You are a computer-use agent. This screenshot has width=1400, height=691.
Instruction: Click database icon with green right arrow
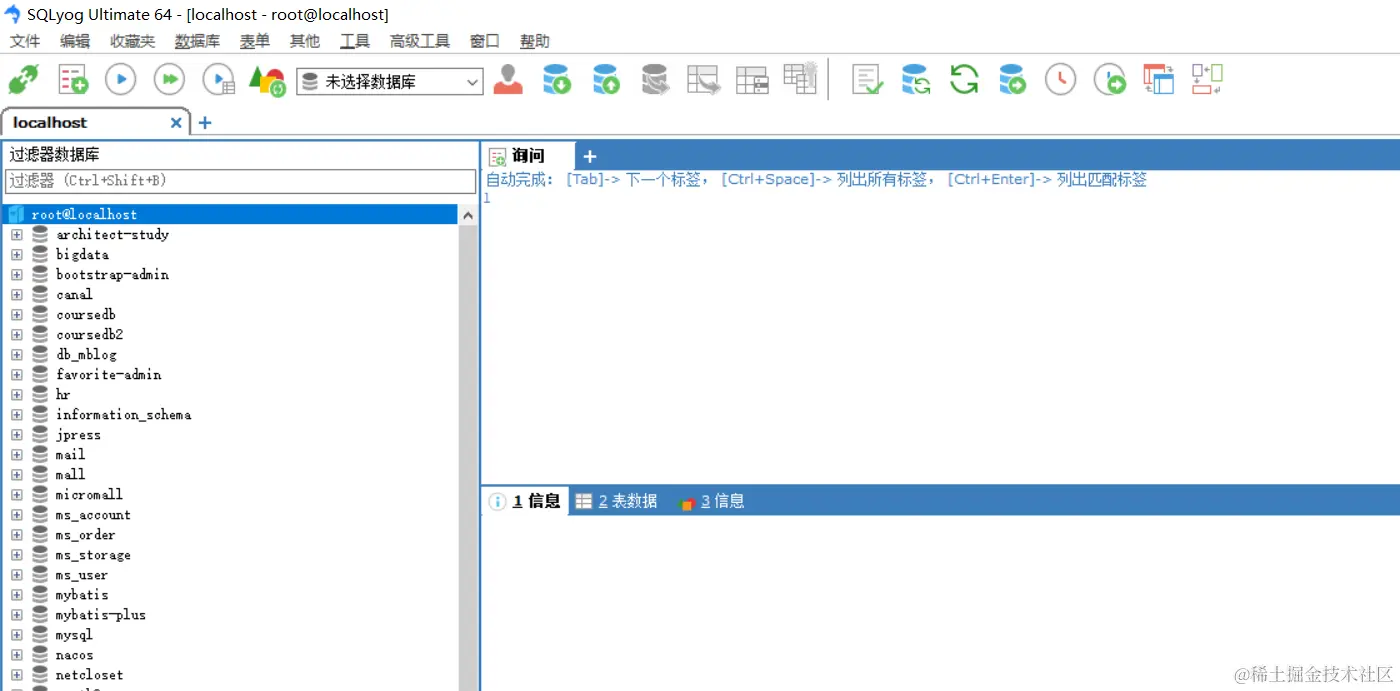point(1012,80)
